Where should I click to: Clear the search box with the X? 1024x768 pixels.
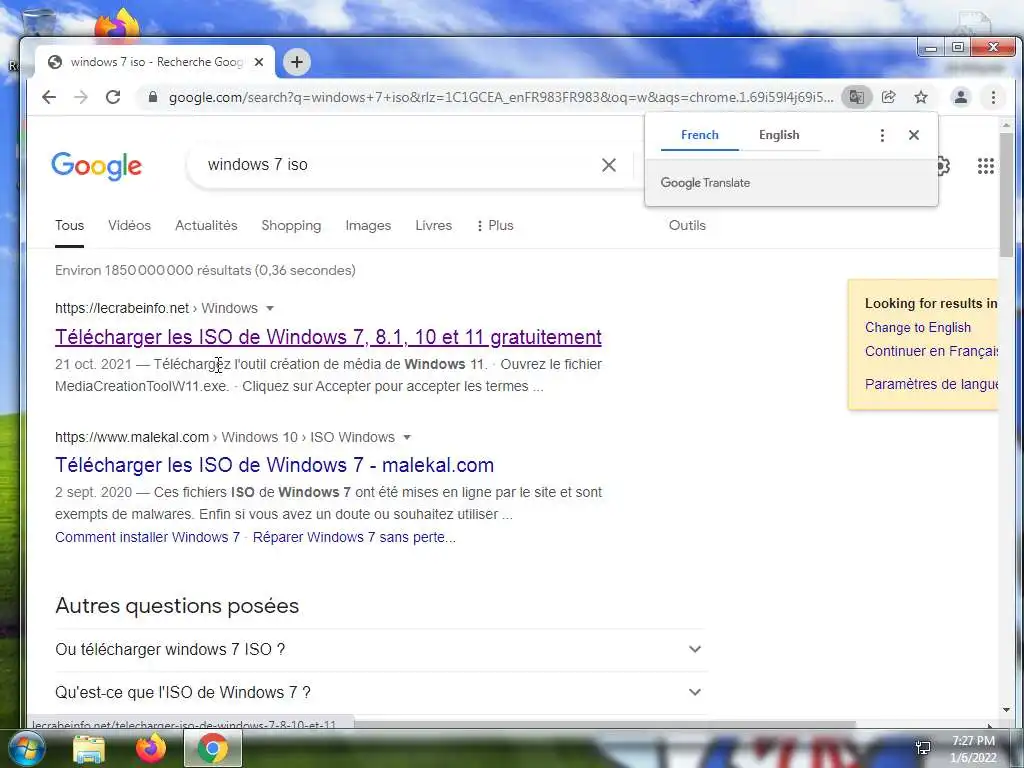point(609,165)
